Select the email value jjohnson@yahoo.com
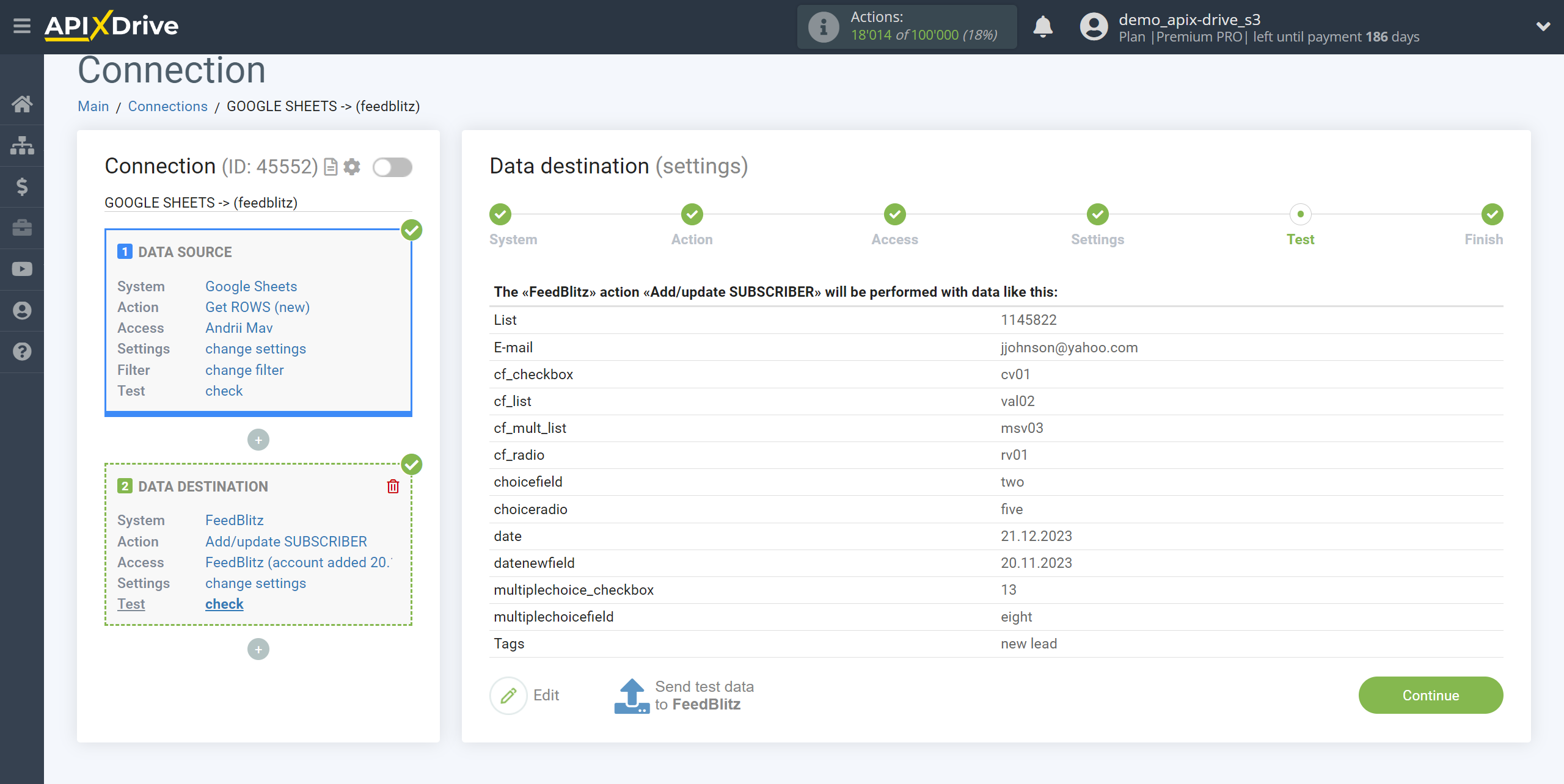 tap(1069, 347)
